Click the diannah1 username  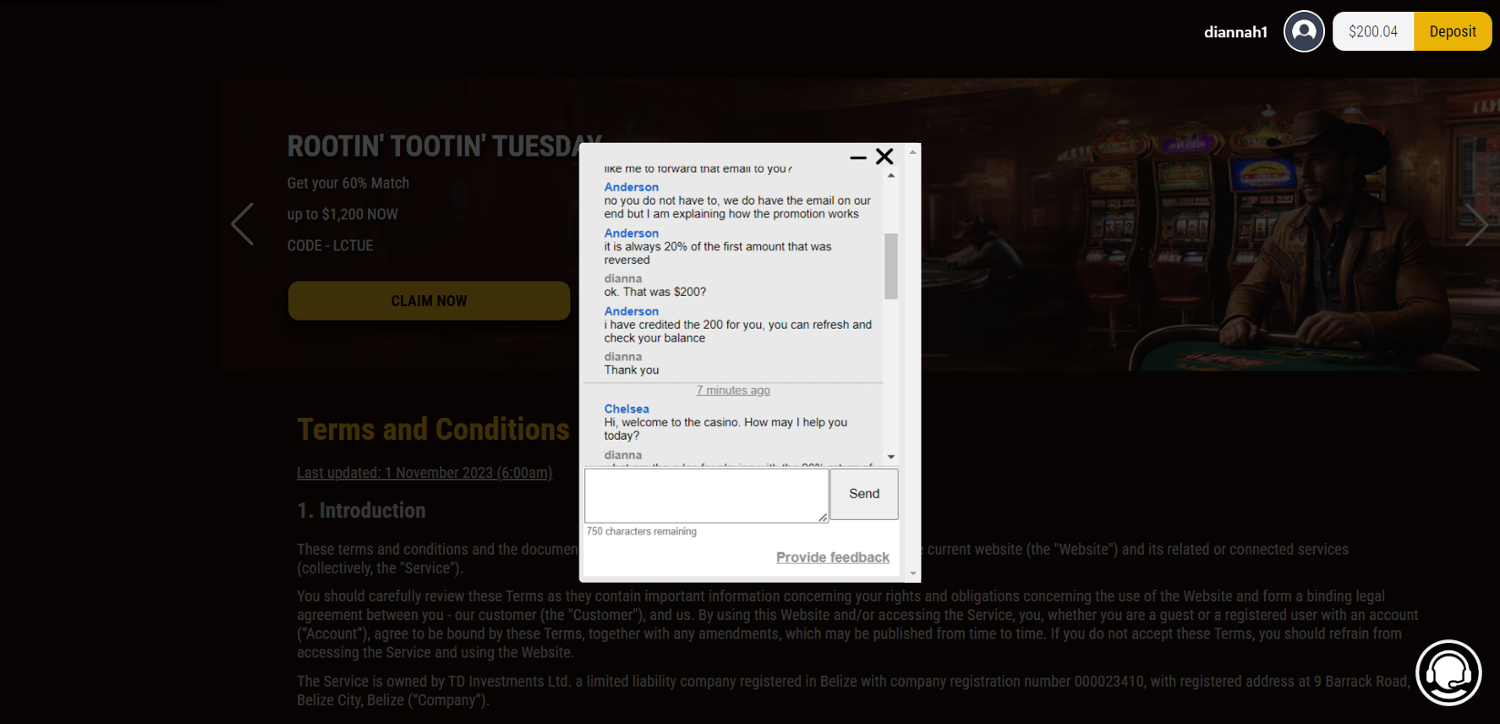point(1236,32)
